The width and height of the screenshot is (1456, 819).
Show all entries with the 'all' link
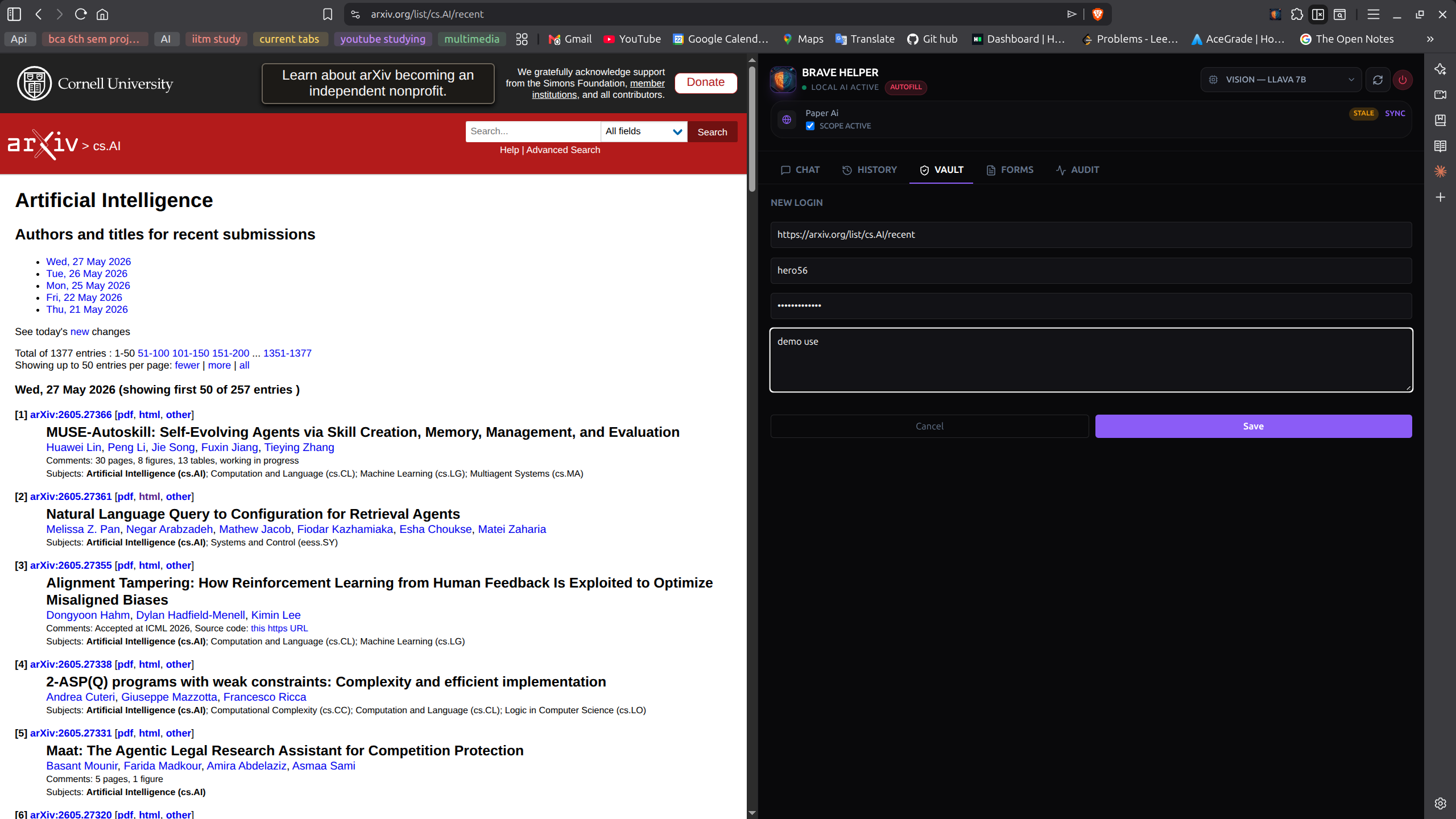pyautogui.click(x=244, y=365)
